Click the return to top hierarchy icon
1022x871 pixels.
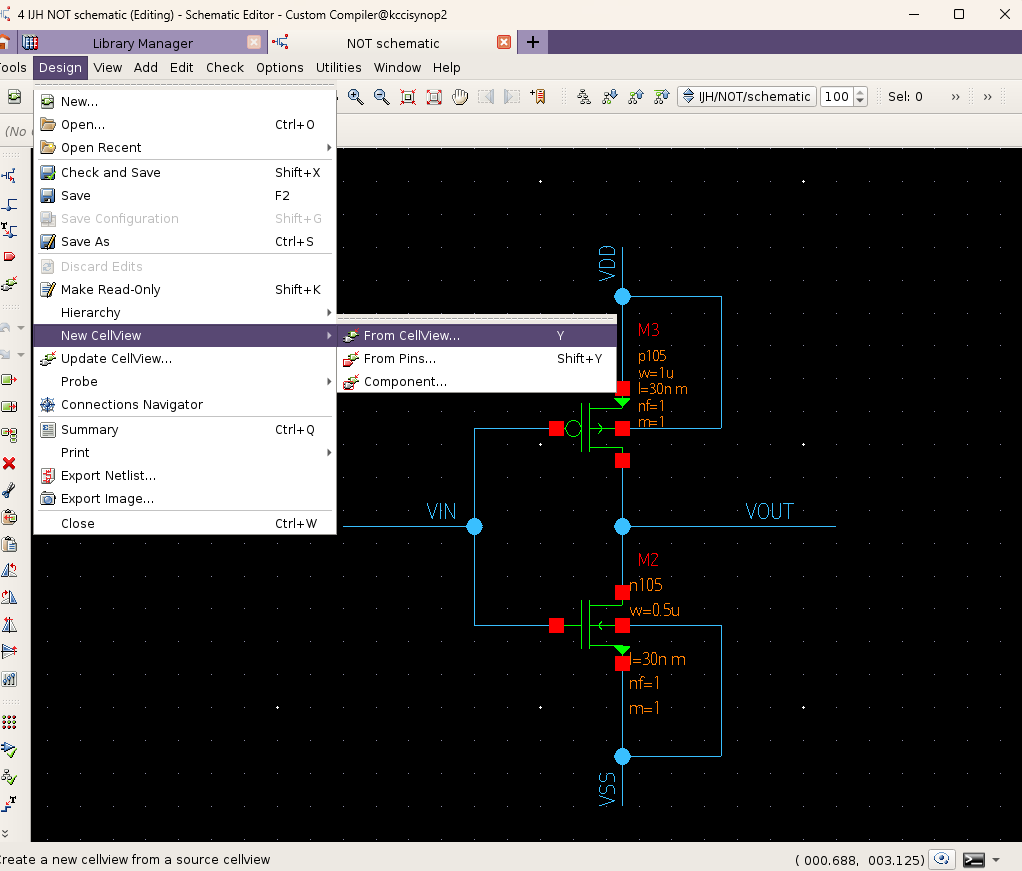pos(662,97)
